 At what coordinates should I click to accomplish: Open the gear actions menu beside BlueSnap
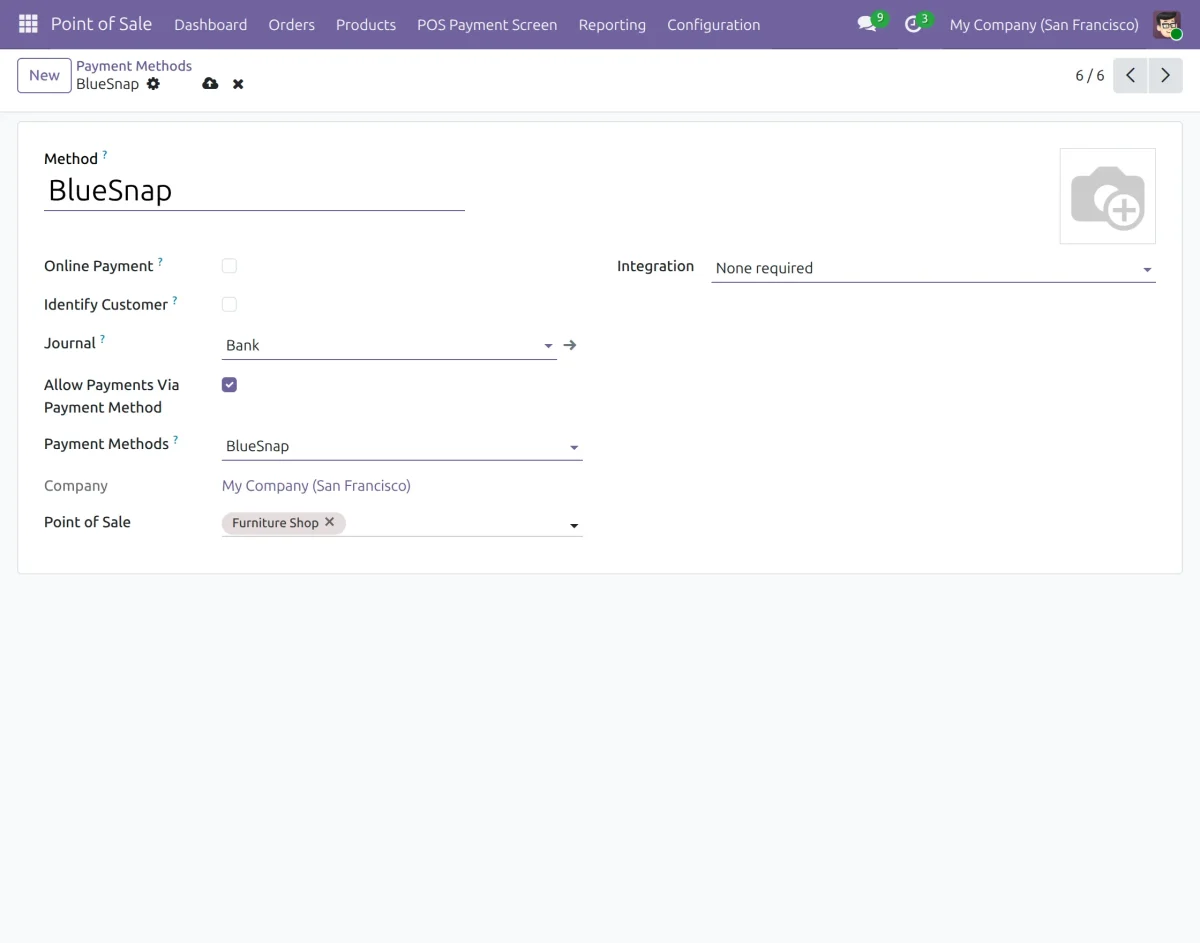click(153, 84)
